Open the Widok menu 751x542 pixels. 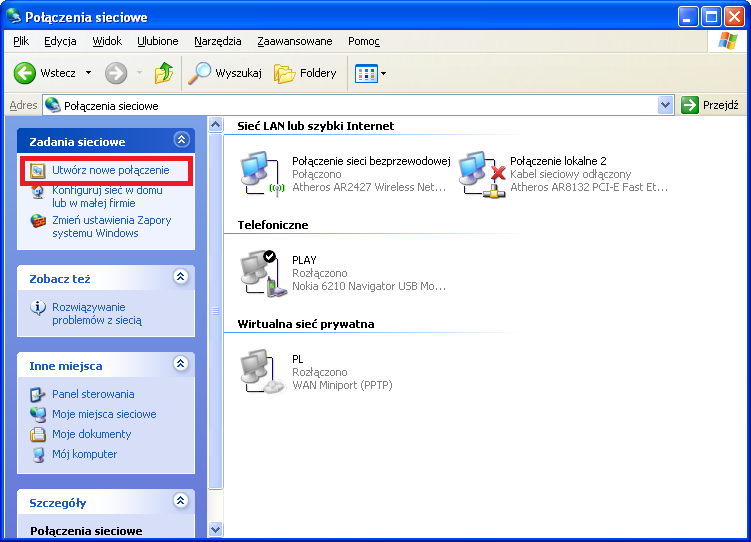(x=107, y=41)
